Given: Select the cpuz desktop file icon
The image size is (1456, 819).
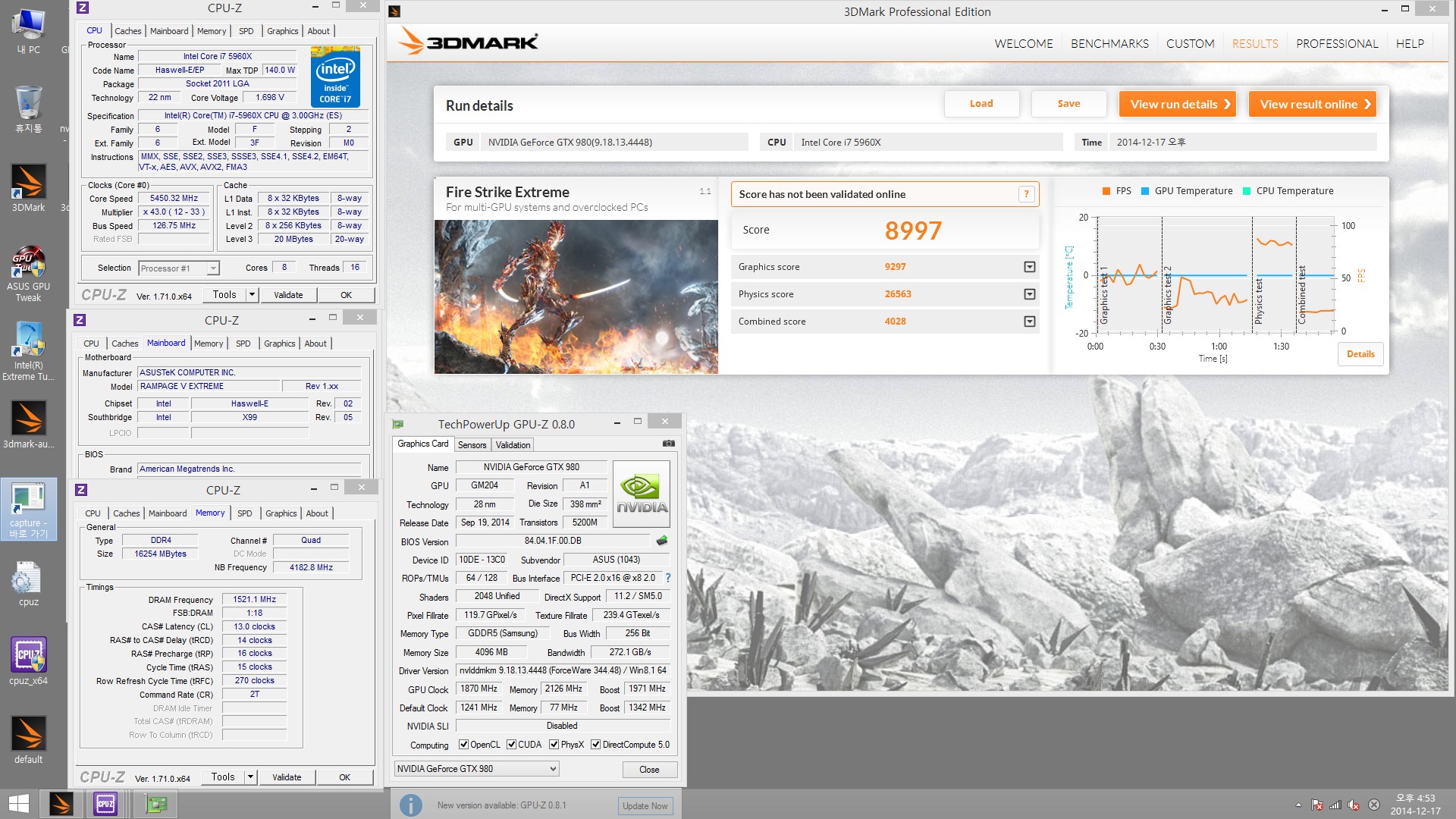Looking at the screenshot, I should tap(29, 584).
